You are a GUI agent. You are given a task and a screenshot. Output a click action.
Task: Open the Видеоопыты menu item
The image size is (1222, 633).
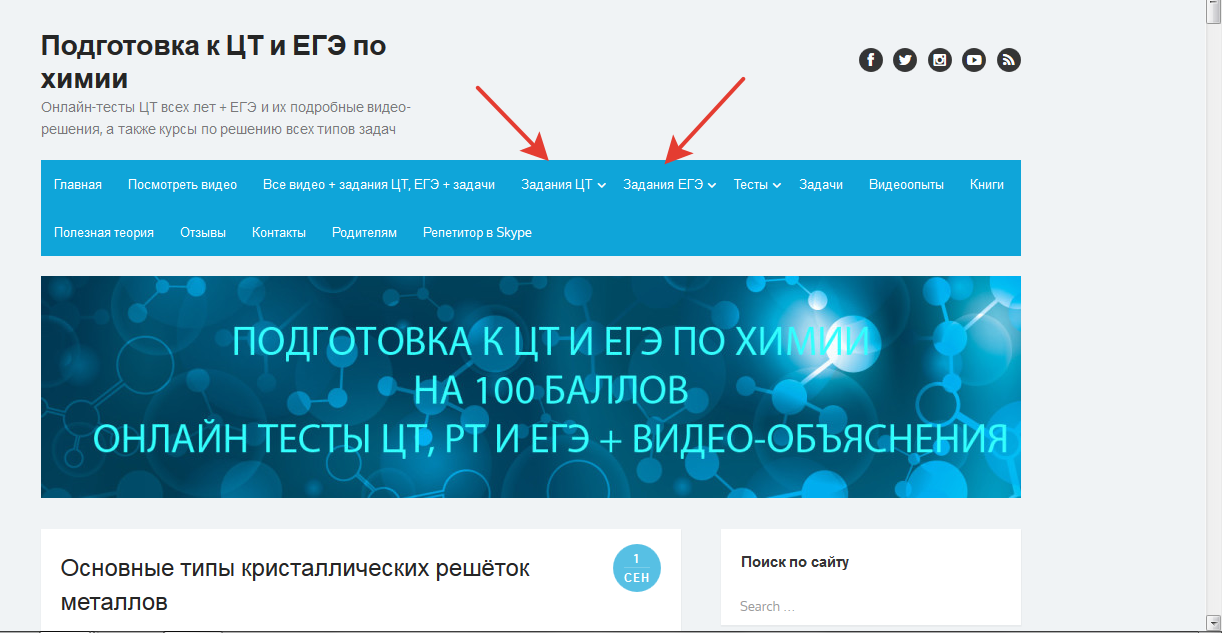[x=906, y=184]
